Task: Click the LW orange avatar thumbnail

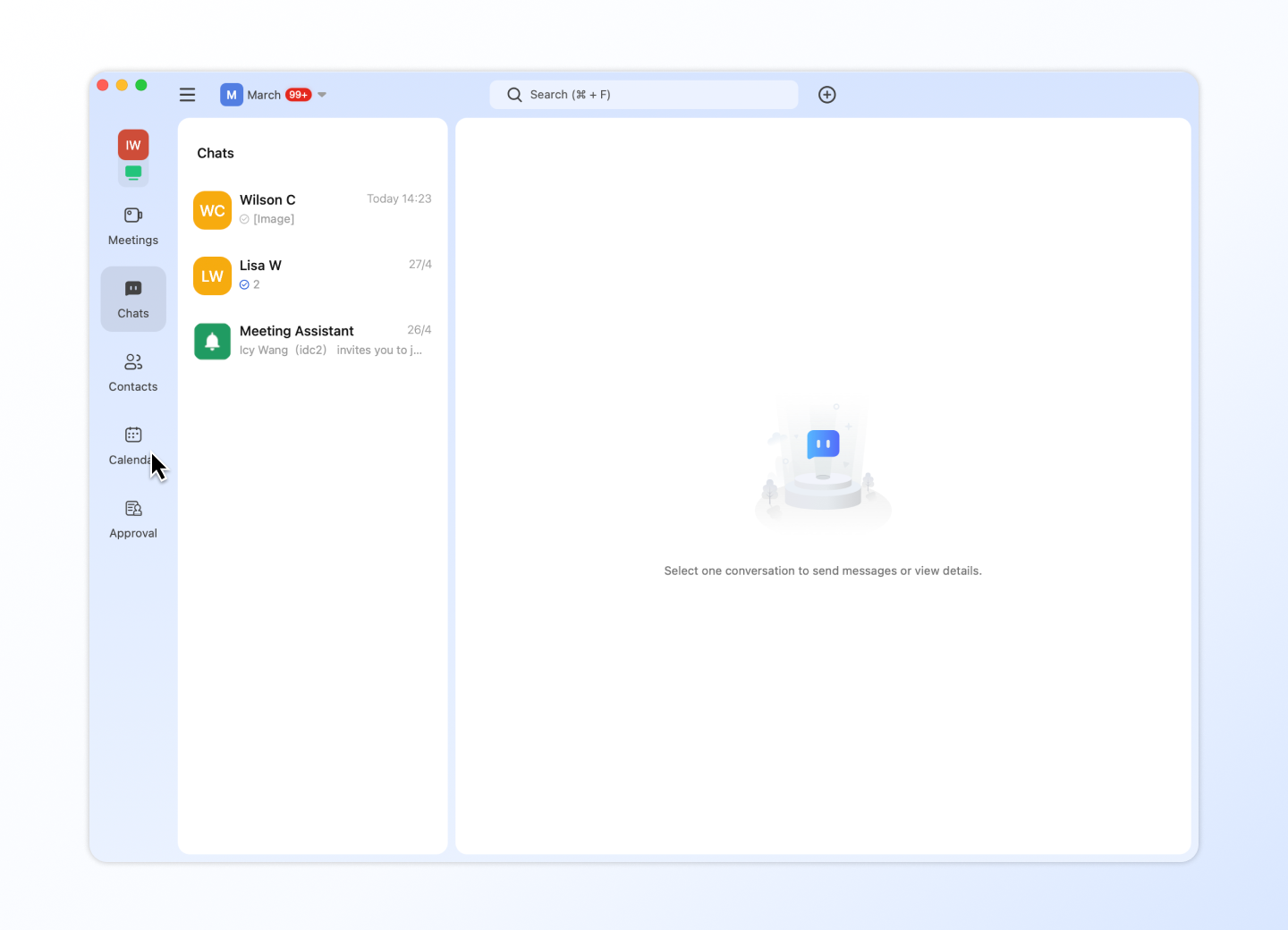Action: tap(212, 276)
